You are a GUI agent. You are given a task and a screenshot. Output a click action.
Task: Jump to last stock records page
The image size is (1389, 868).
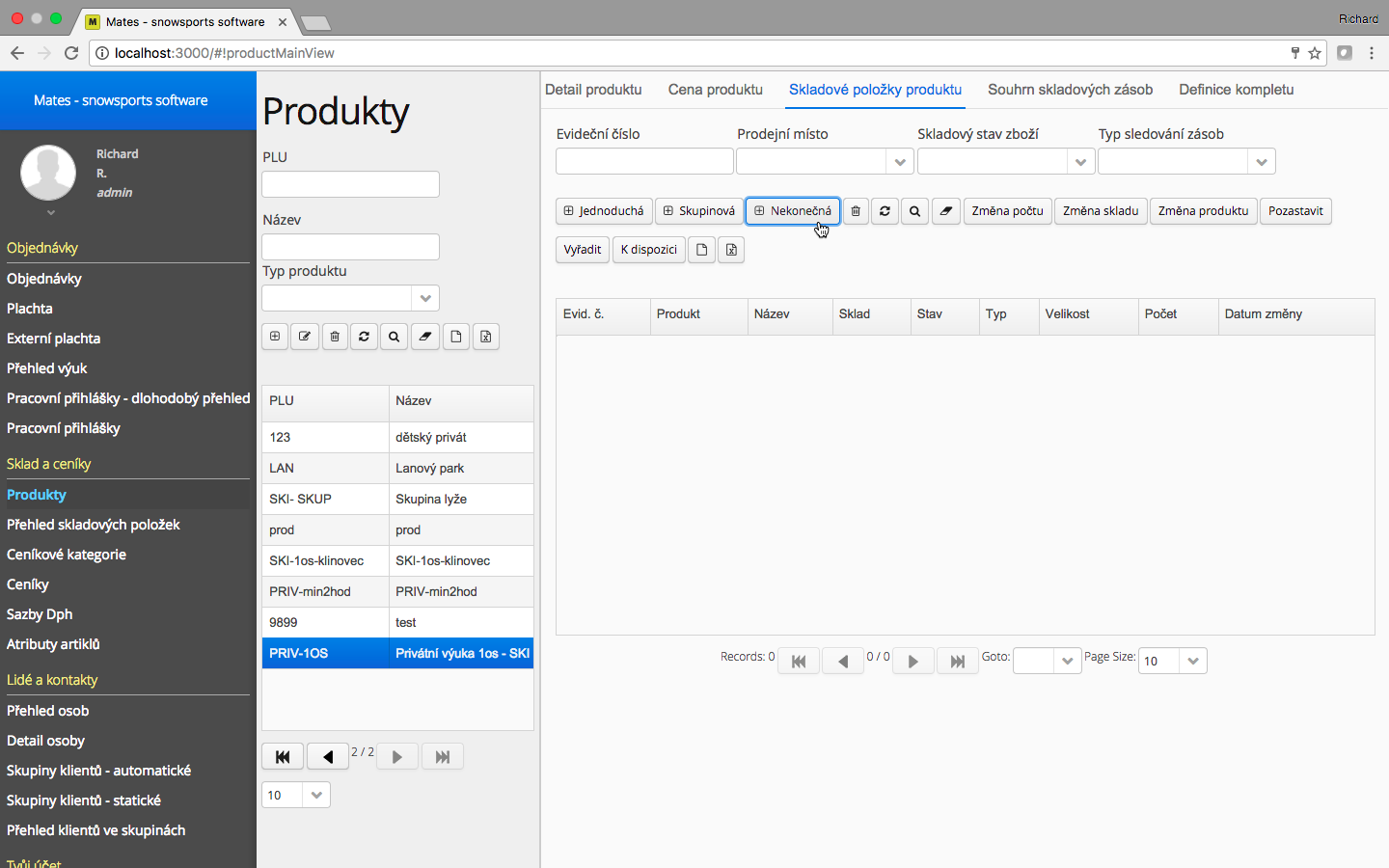[958, 662]
